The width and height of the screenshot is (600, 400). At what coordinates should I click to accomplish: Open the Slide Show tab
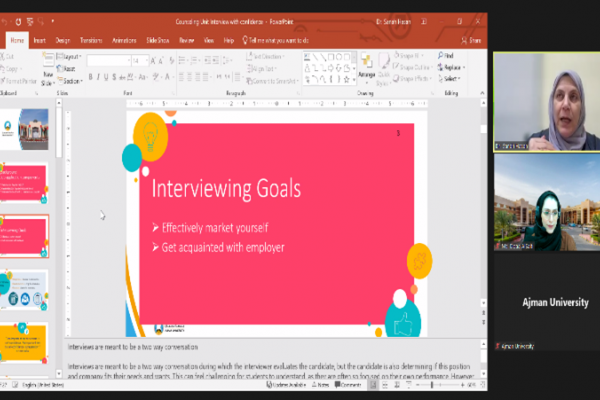(158, 40)
